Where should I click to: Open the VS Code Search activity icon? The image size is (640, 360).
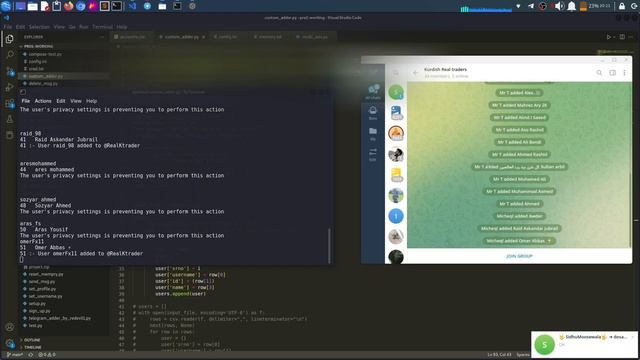click(x=10, y=55)
